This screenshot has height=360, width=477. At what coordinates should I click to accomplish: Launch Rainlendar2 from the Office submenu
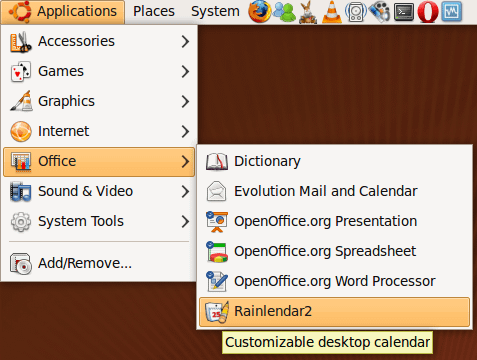click(x=334, y=312)
